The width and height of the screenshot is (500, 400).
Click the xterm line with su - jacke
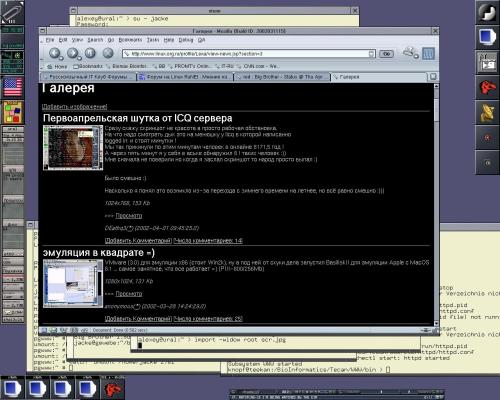[122, 19]
